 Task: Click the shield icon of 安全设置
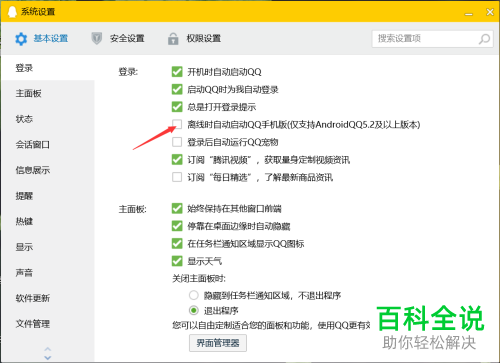point(97,39)
